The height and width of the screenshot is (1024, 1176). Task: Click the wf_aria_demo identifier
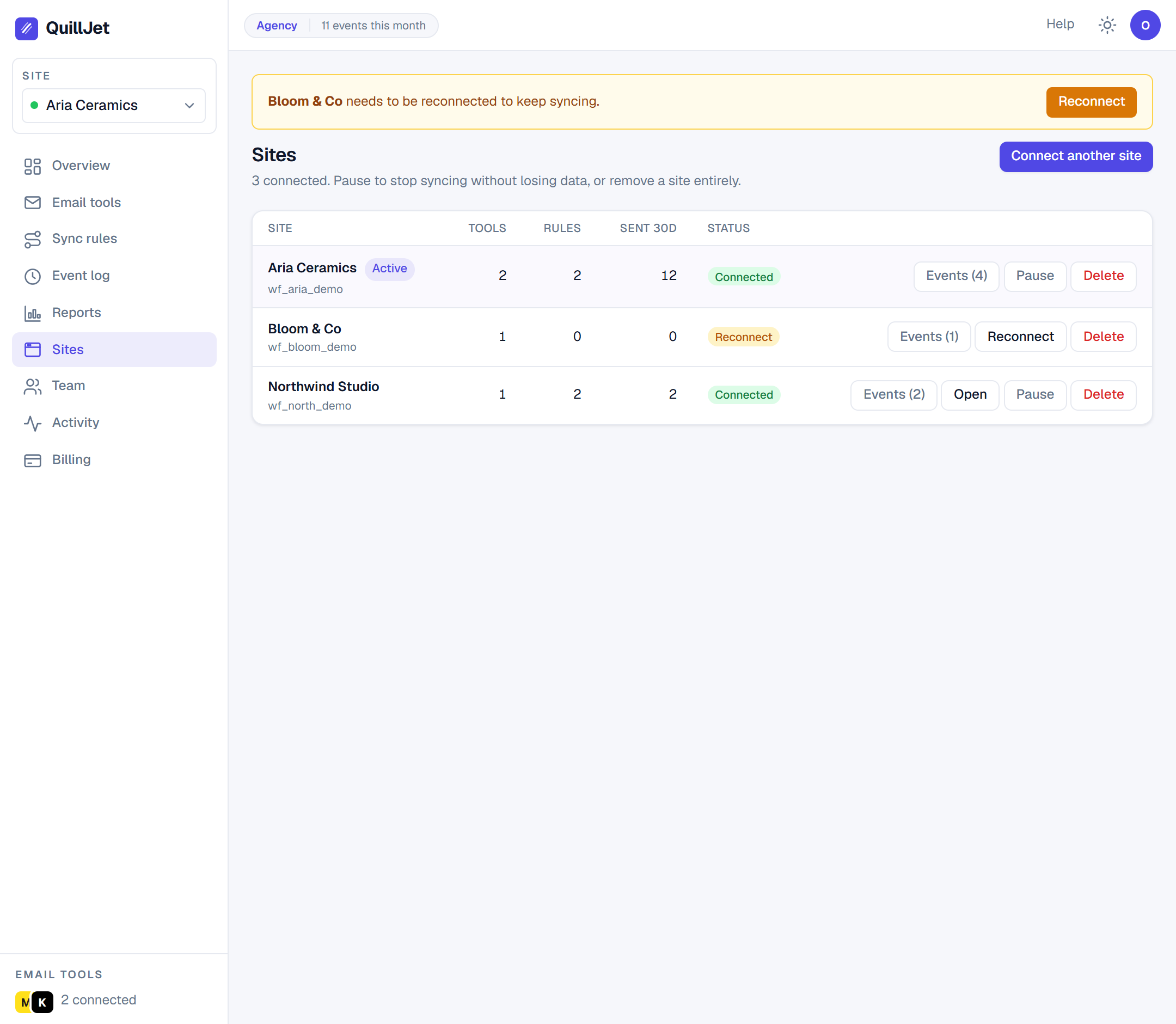pos(305,289)
